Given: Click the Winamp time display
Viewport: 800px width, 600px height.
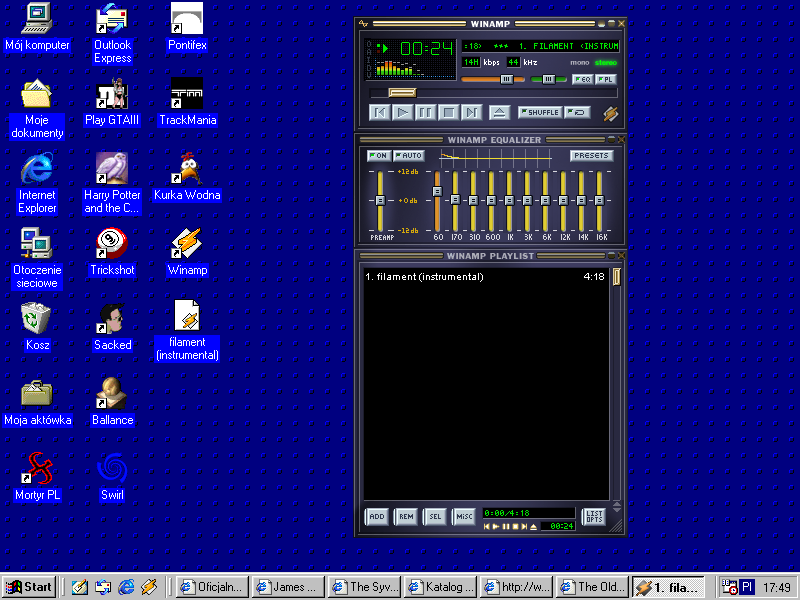Looking at the screenshot, I should tap(427, 49).
